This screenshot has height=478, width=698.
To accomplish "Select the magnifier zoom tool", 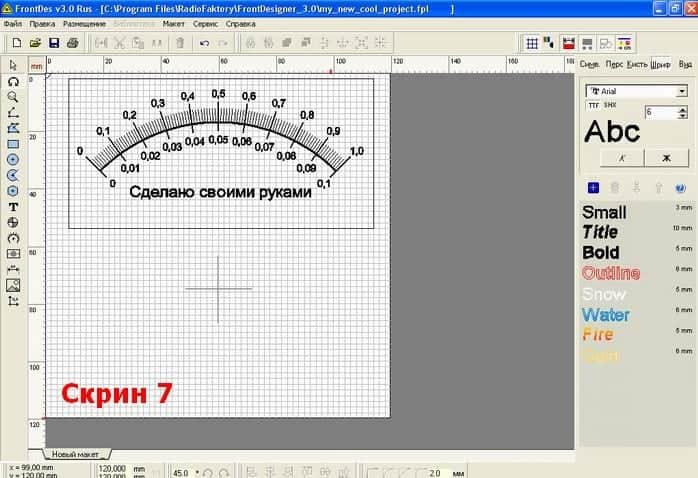I will pos(13,97).
